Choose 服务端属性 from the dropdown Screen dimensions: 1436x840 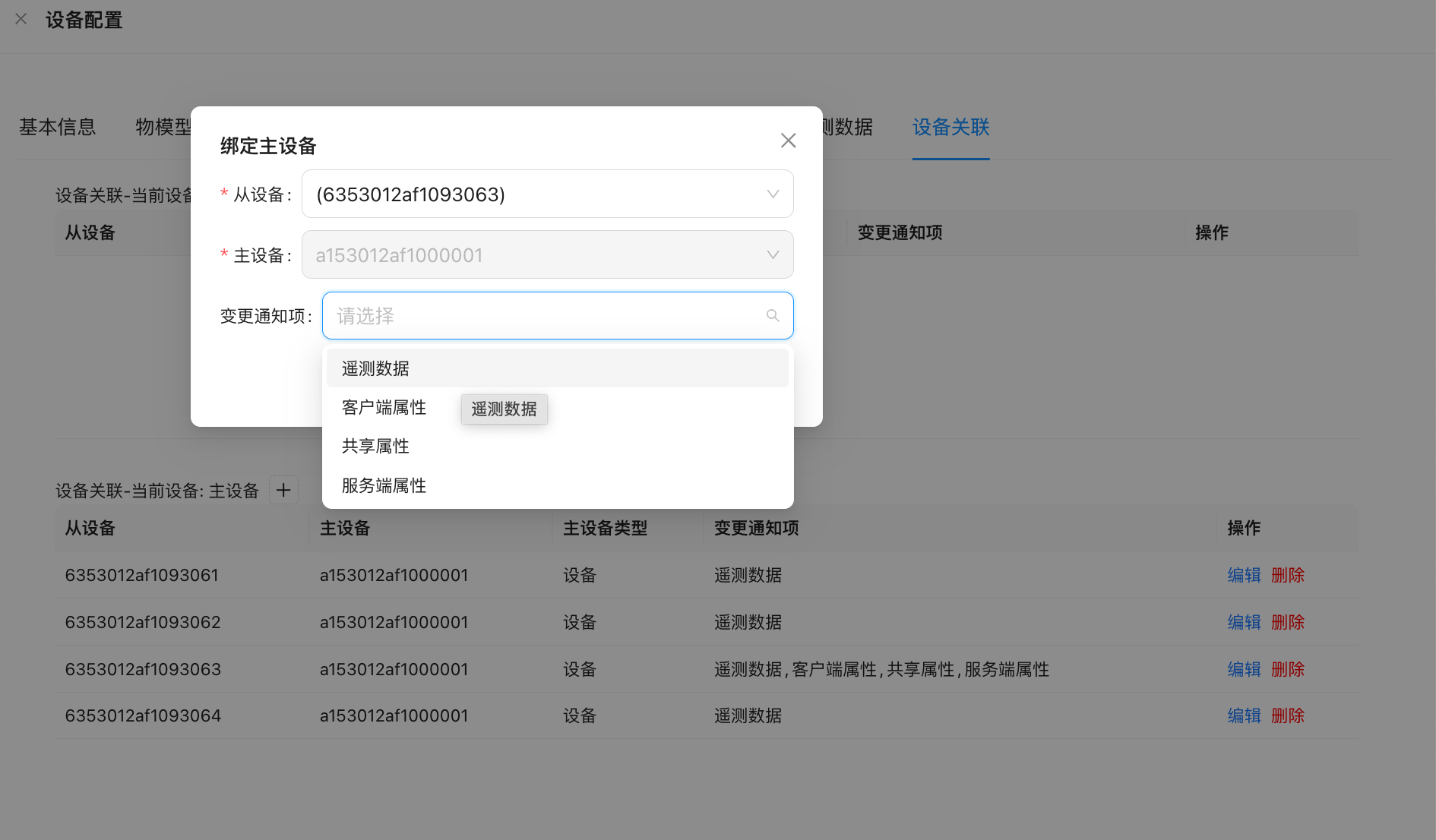coord(384,486)
